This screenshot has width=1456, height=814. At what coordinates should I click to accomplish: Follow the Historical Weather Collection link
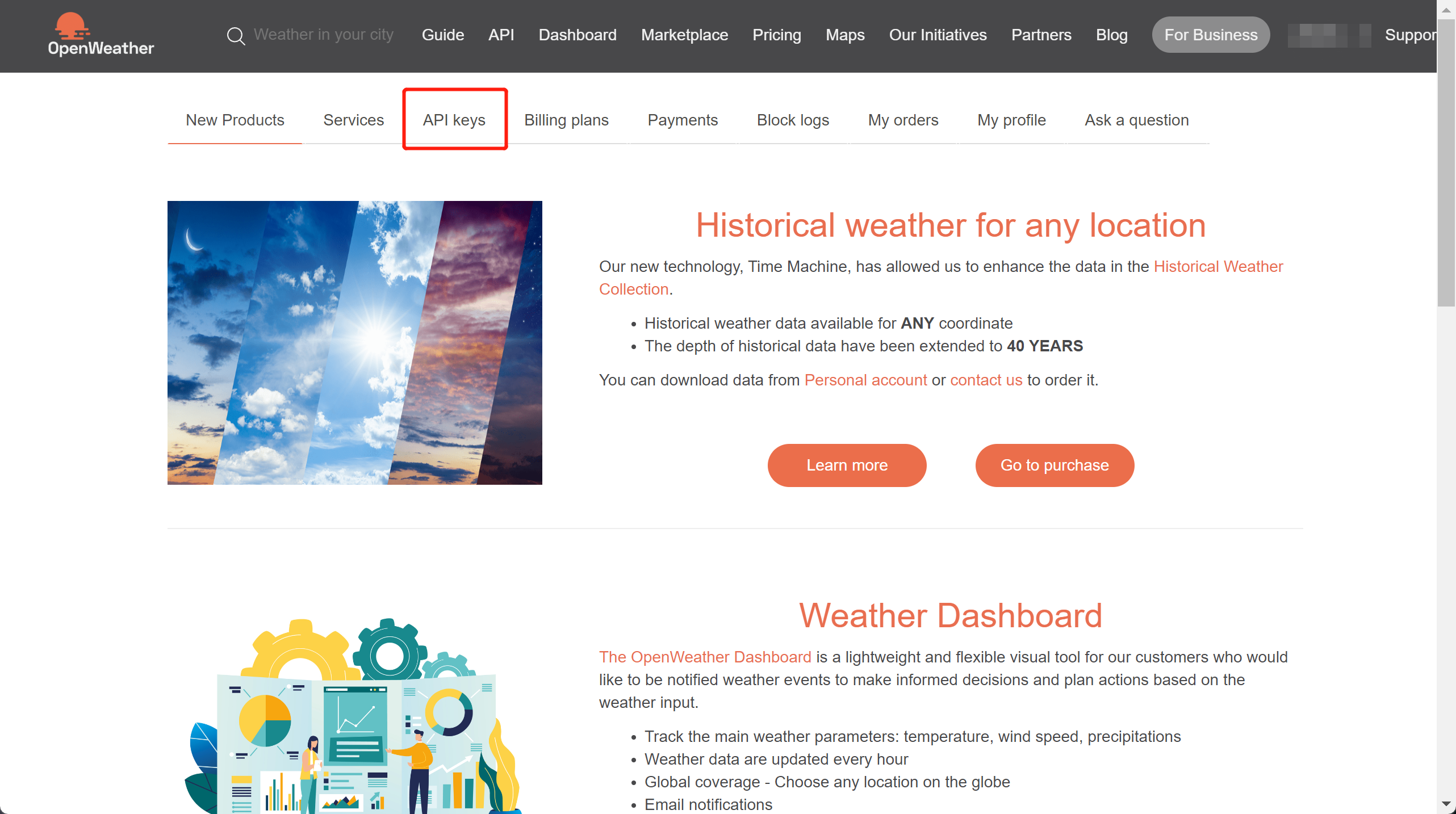[x=941, y=278]
